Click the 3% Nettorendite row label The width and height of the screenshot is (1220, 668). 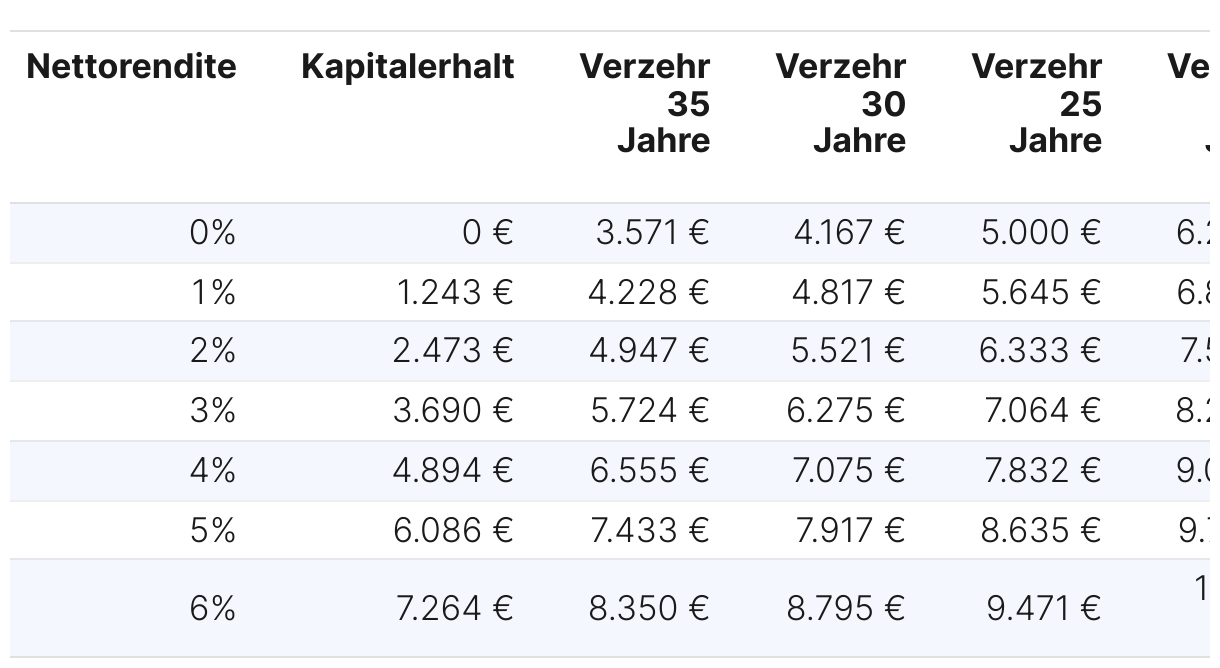(213, 411)
